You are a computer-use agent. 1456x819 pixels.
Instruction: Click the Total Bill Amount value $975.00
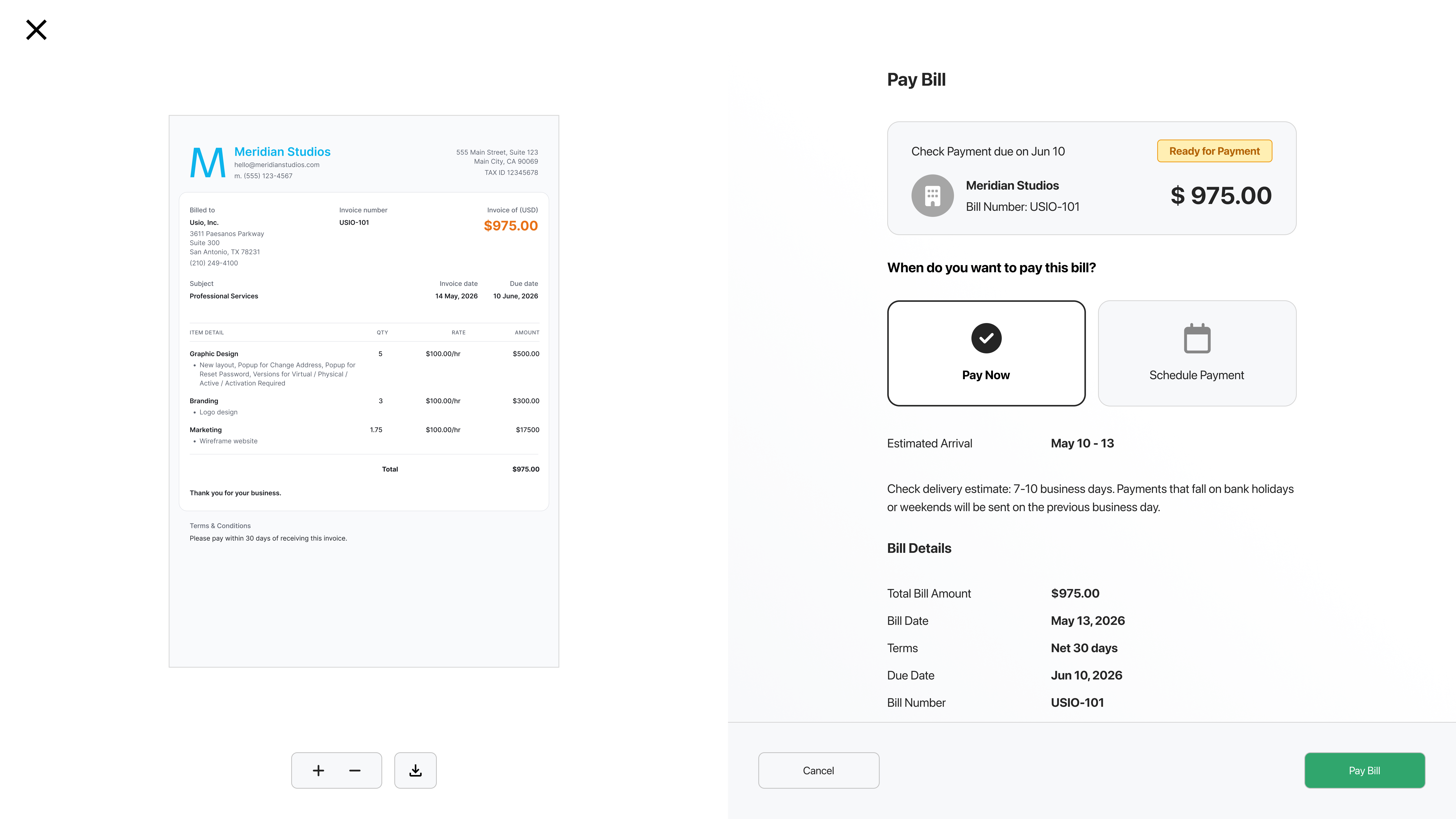click(x=1075, y=594)
